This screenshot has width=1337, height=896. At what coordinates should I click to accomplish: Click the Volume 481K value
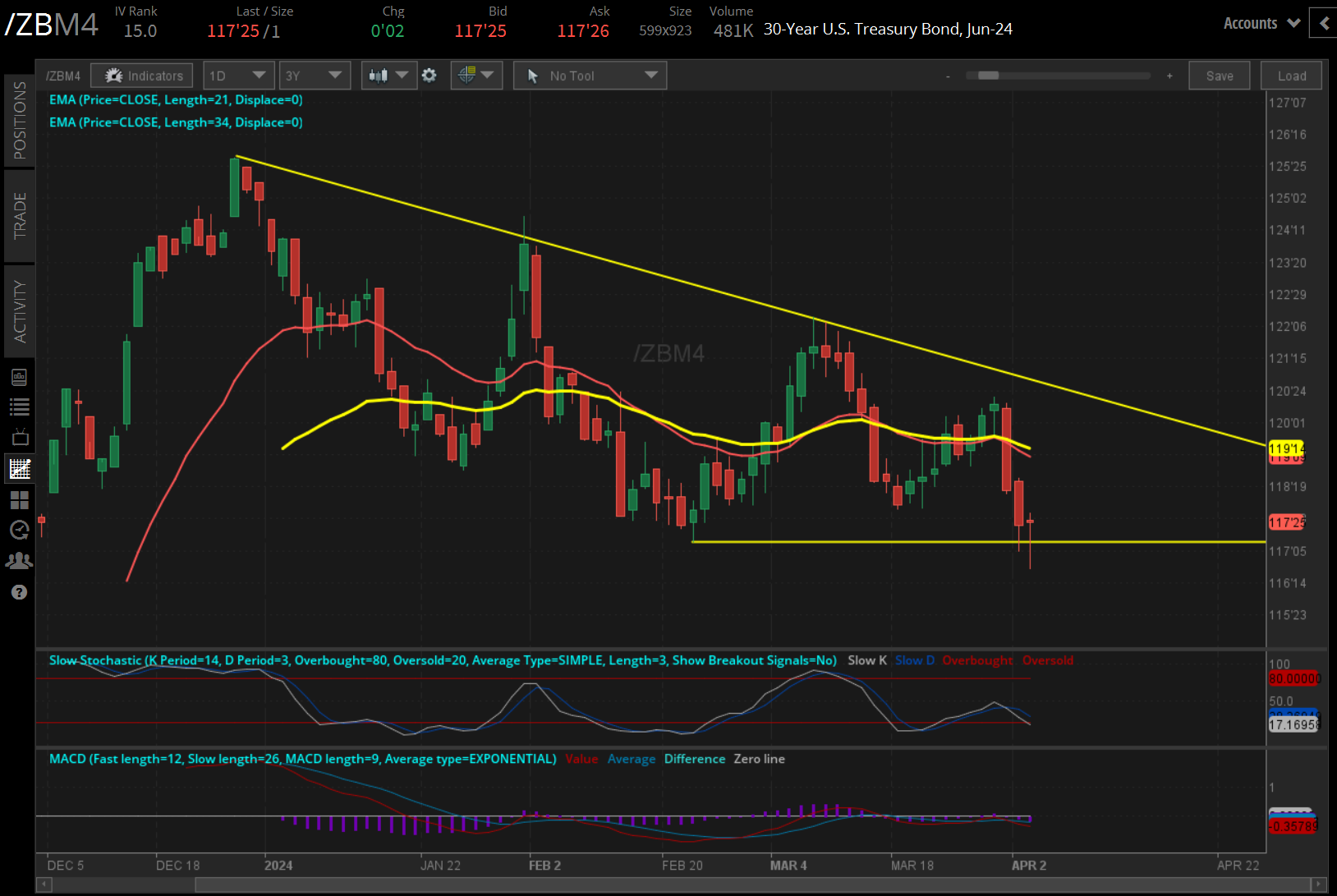pos(733,31)
